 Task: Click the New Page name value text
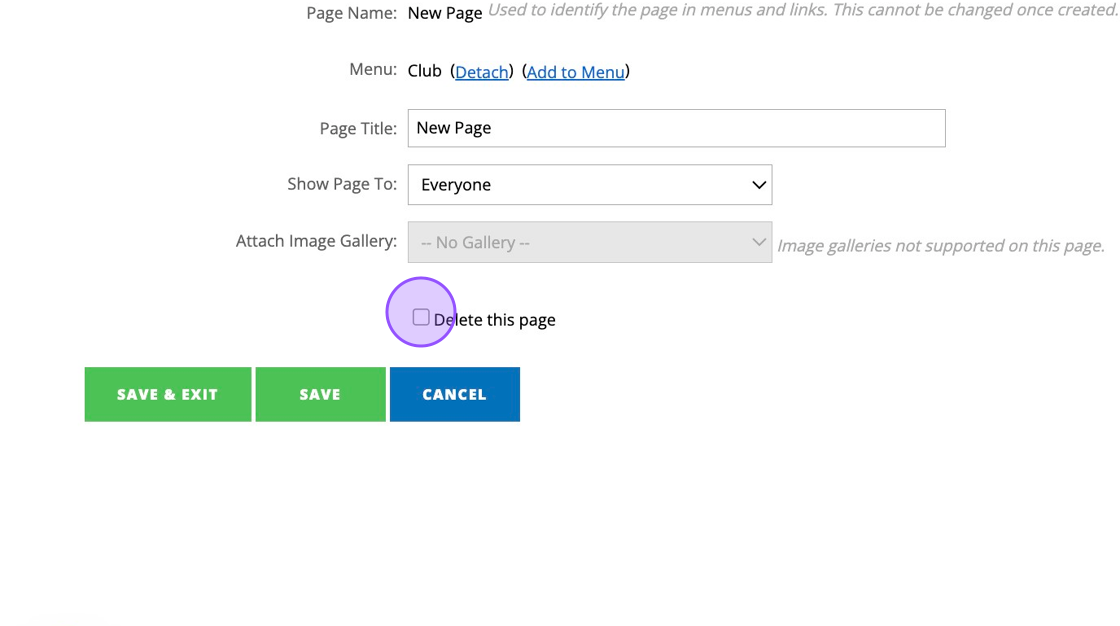click(x=445, y=13)
